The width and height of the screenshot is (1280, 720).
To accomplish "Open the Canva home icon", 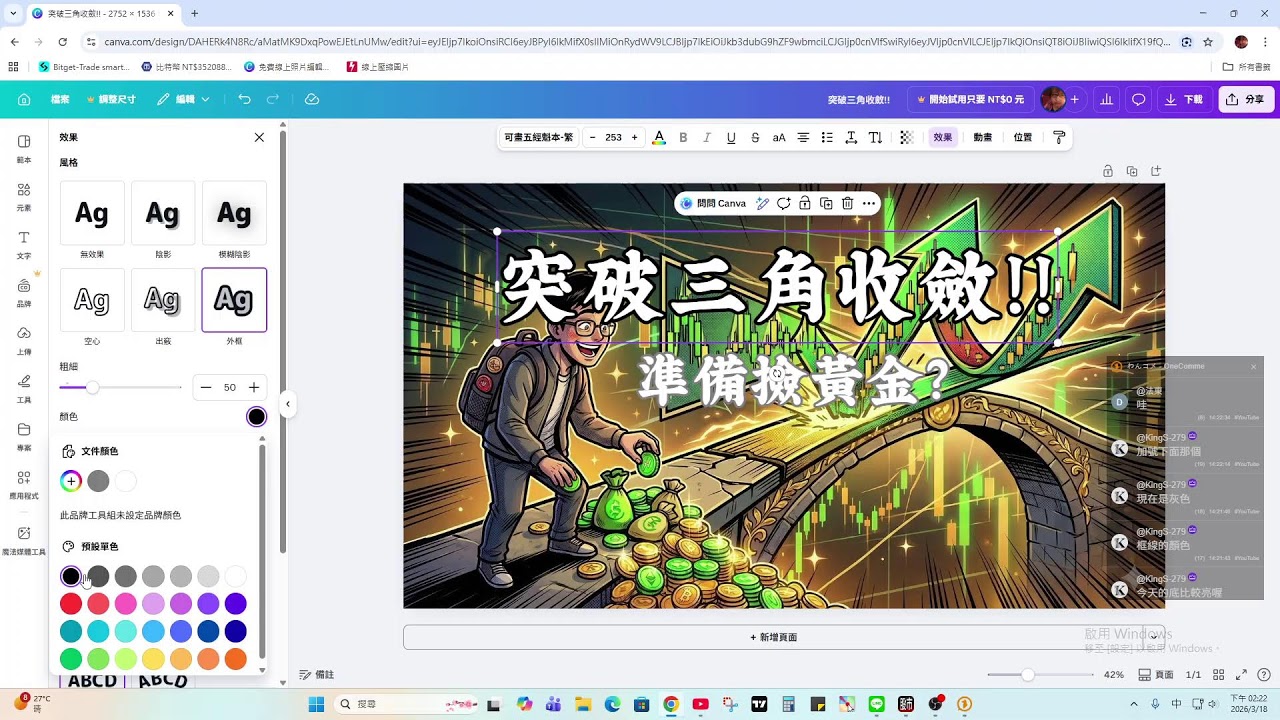I will 24,99.
